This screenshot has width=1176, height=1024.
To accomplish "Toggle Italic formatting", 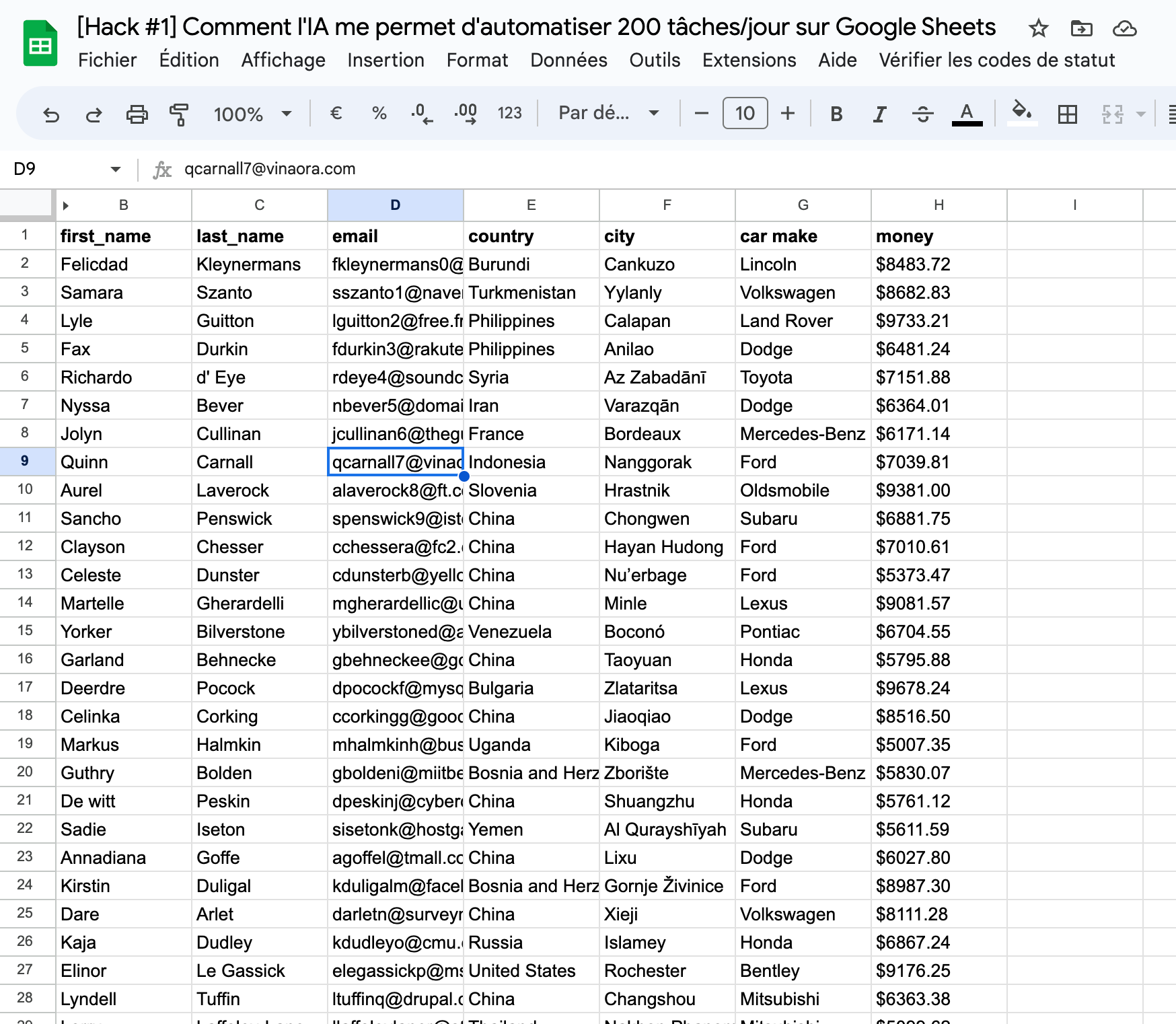I will tap(879, 114).
